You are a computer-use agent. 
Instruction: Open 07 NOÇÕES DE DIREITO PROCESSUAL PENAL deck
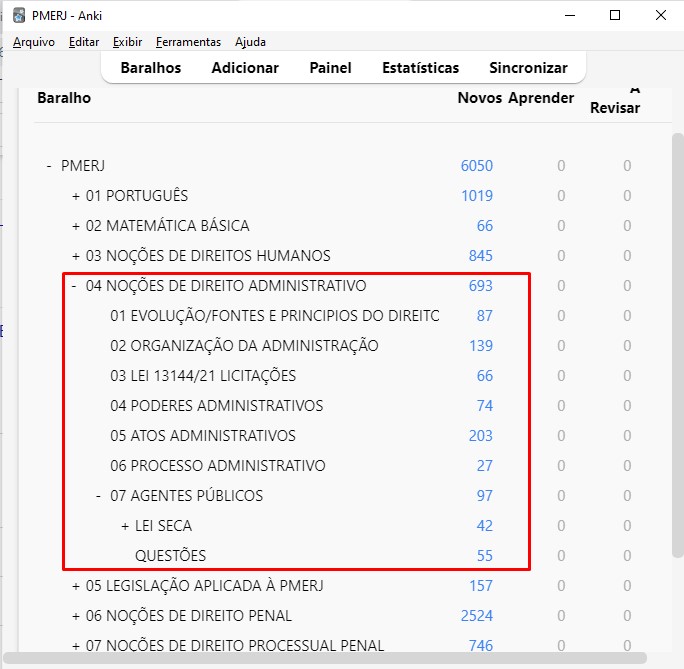pyautogui.click(x=235, y=645)
